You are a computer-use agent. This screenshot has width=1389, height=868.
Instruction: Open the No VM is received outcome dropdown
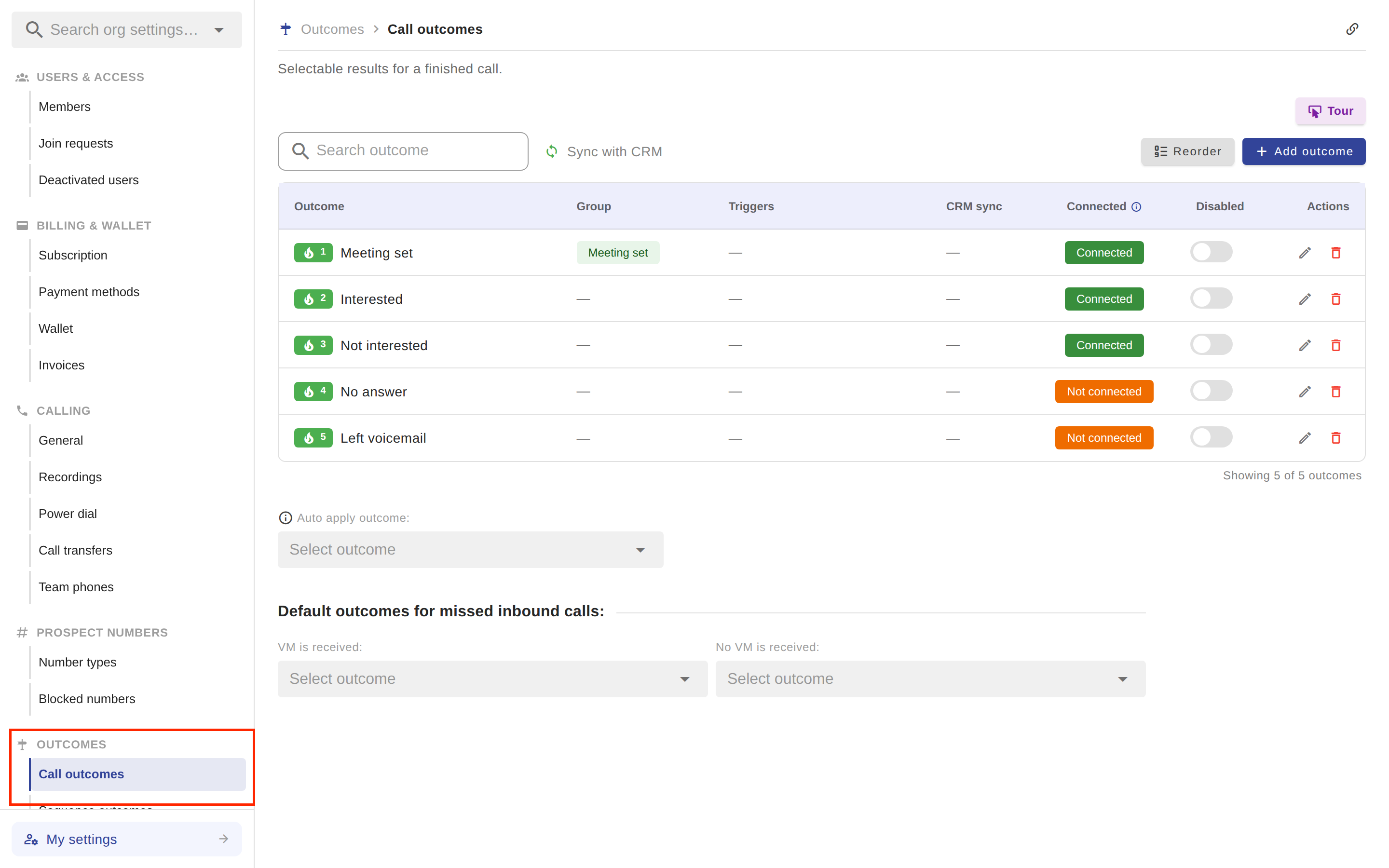pos(930,678)
